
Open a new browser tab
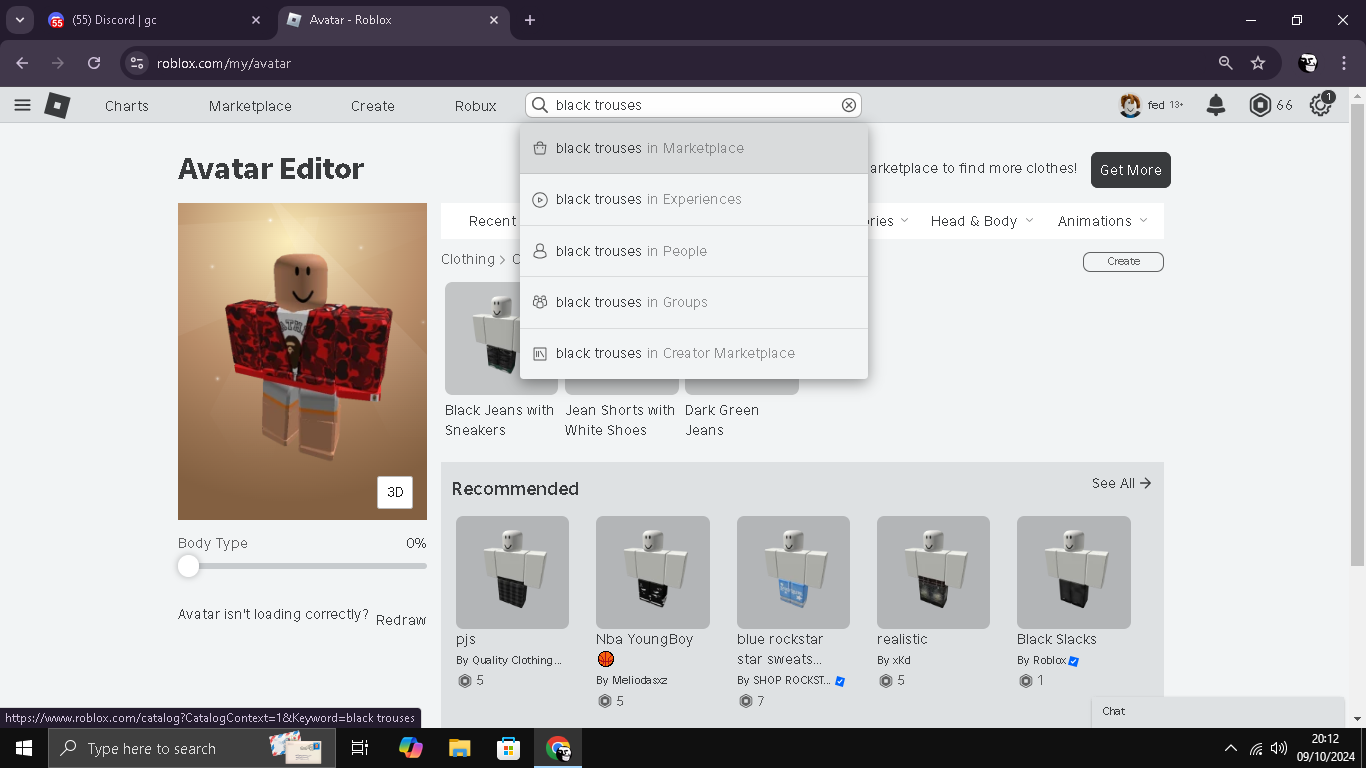[530, 20]
